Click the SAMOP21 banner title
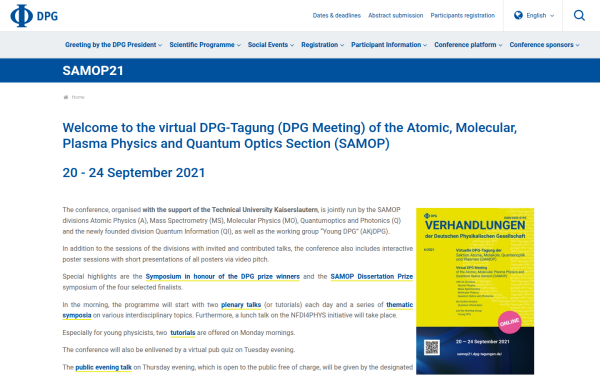Screen dimensions: 600x375 (x=93, y=71)
